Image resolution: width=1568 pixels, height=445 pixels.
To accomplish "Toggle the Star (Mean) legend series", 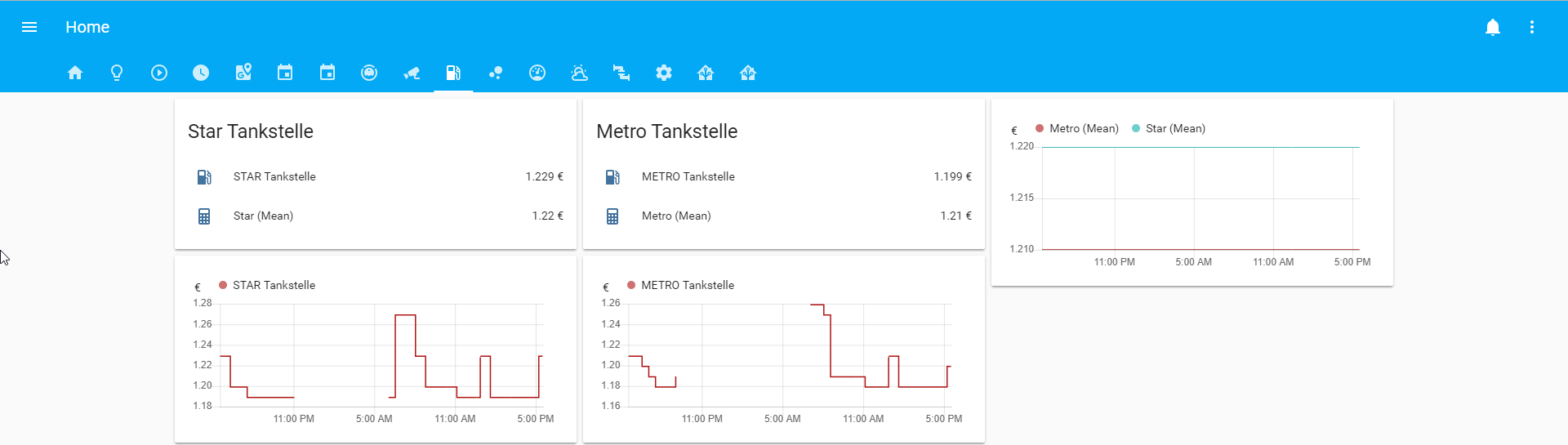I will (1169, 128).
